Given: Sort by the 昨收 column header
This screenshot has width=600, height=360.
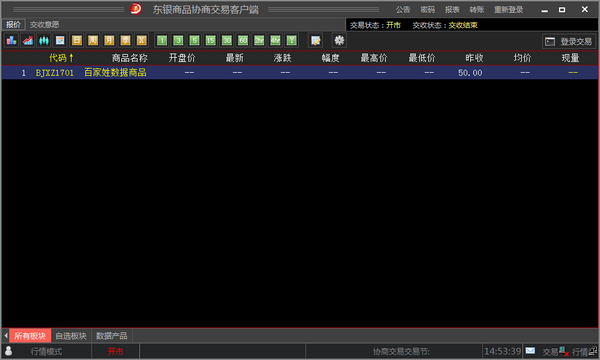Looking at the screenshot, I should click(x=474, y=58).
